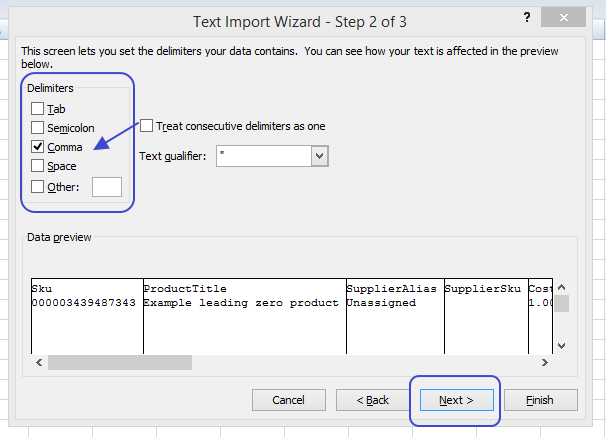Click inside the Text qualifier combo box
This screenshot has width=606, height=437.
[264, 156]
